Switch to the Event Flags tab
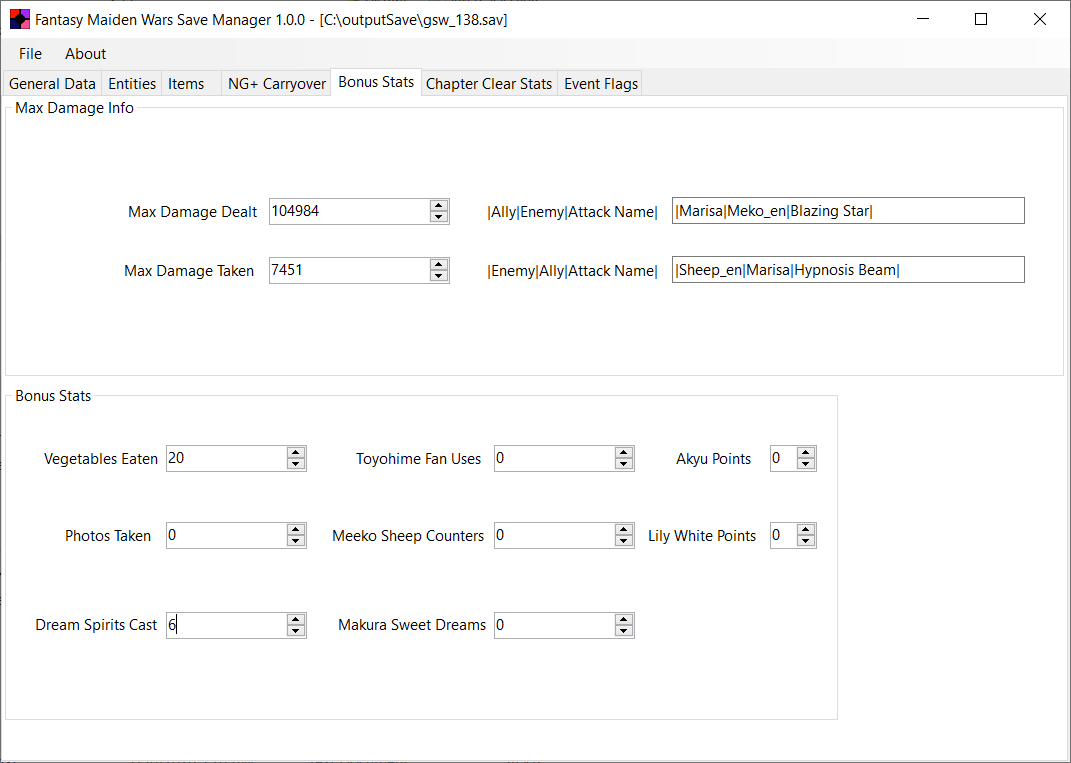Image resolution: width=1071 pixels, height=763 pixels. pos(600,83)
